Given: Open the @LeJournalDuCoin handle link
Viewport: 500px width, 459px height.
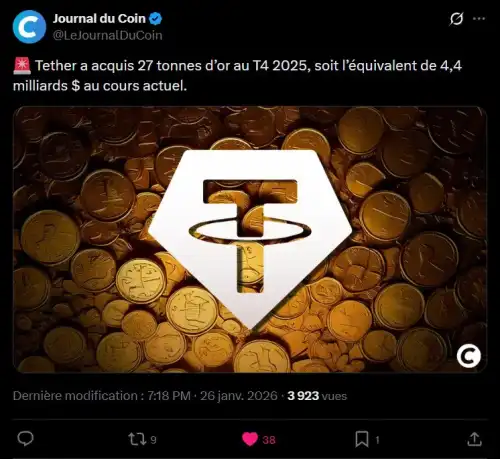Looking at the screenshot, I should (x=108, y=35).
